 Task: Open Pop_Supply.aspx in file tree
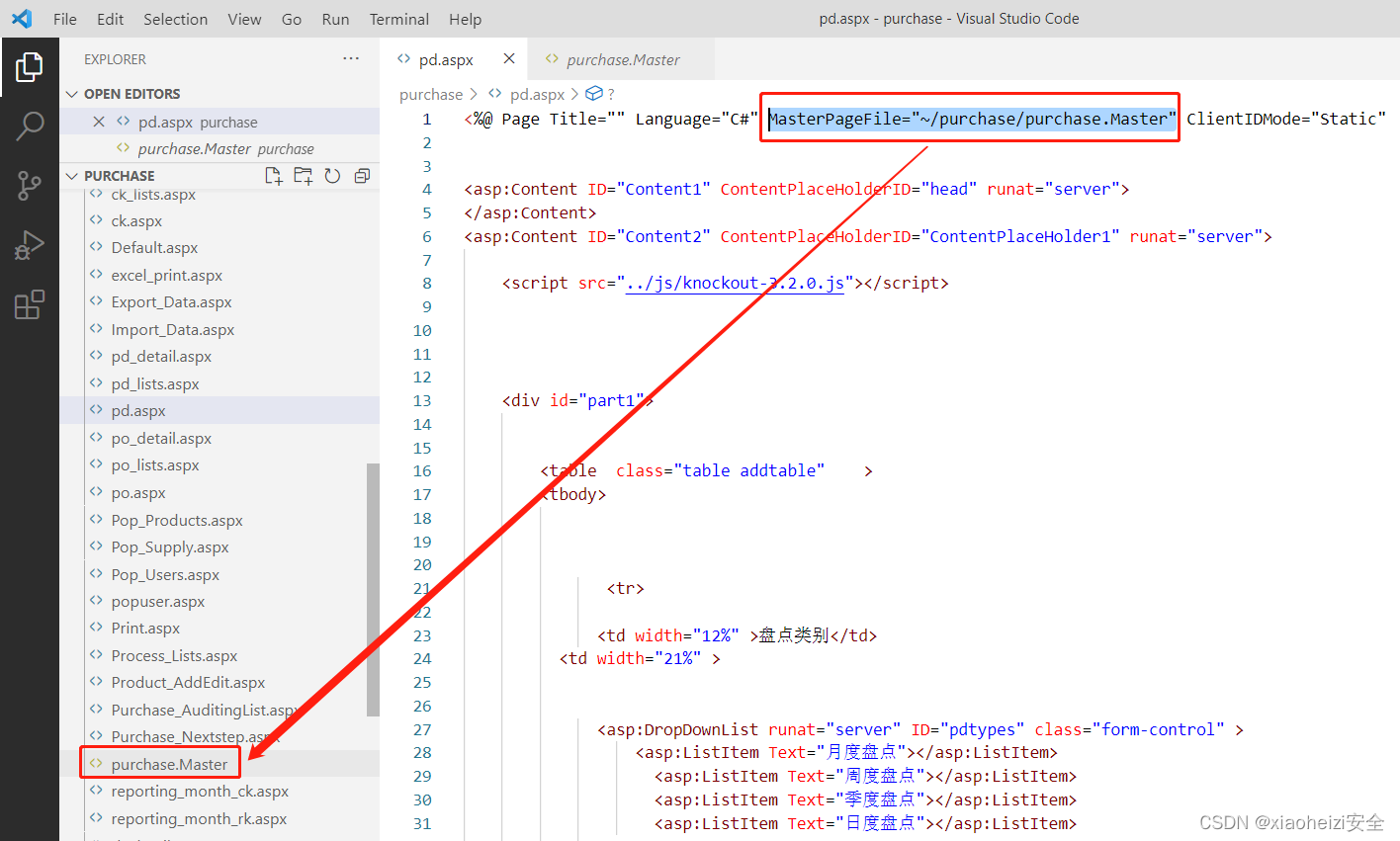(x=170, y=547)
